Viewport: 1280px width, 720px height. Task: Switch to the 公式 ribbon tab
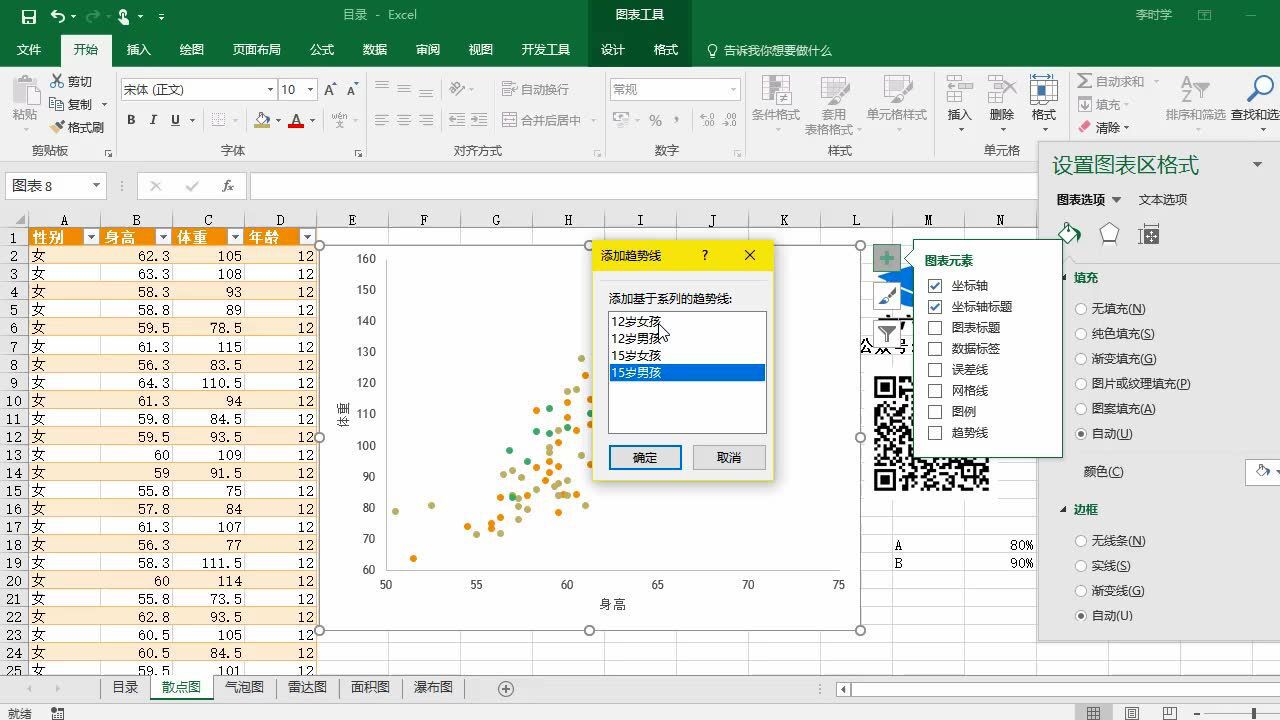pos(322,50)
